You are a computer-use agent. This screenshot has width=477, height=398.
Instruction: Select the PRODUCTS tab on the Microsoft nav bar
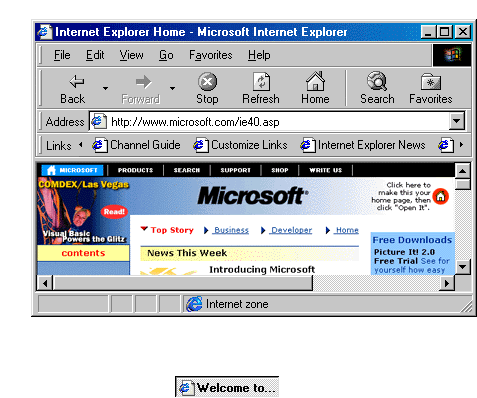pos(135,170)
